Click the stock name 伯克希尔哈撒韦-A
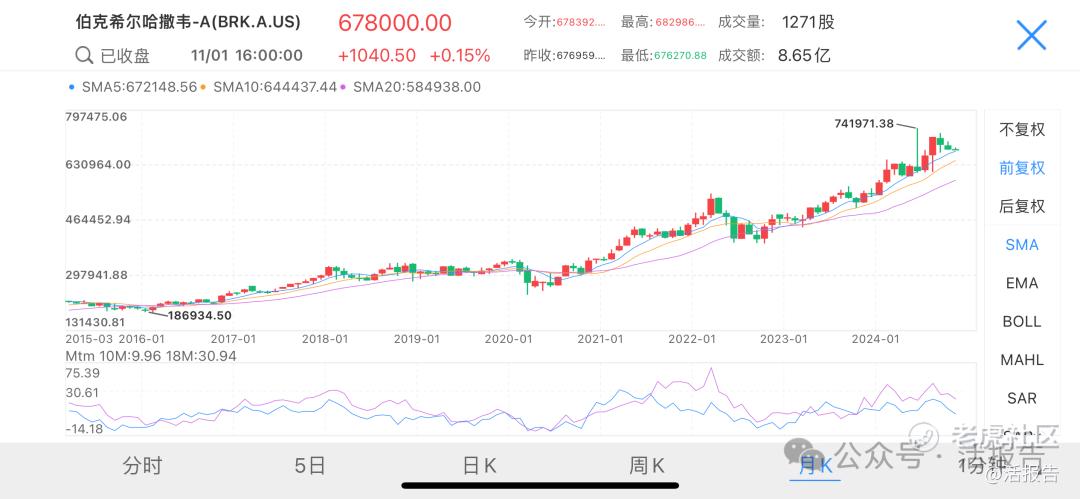 pos(188,22)
